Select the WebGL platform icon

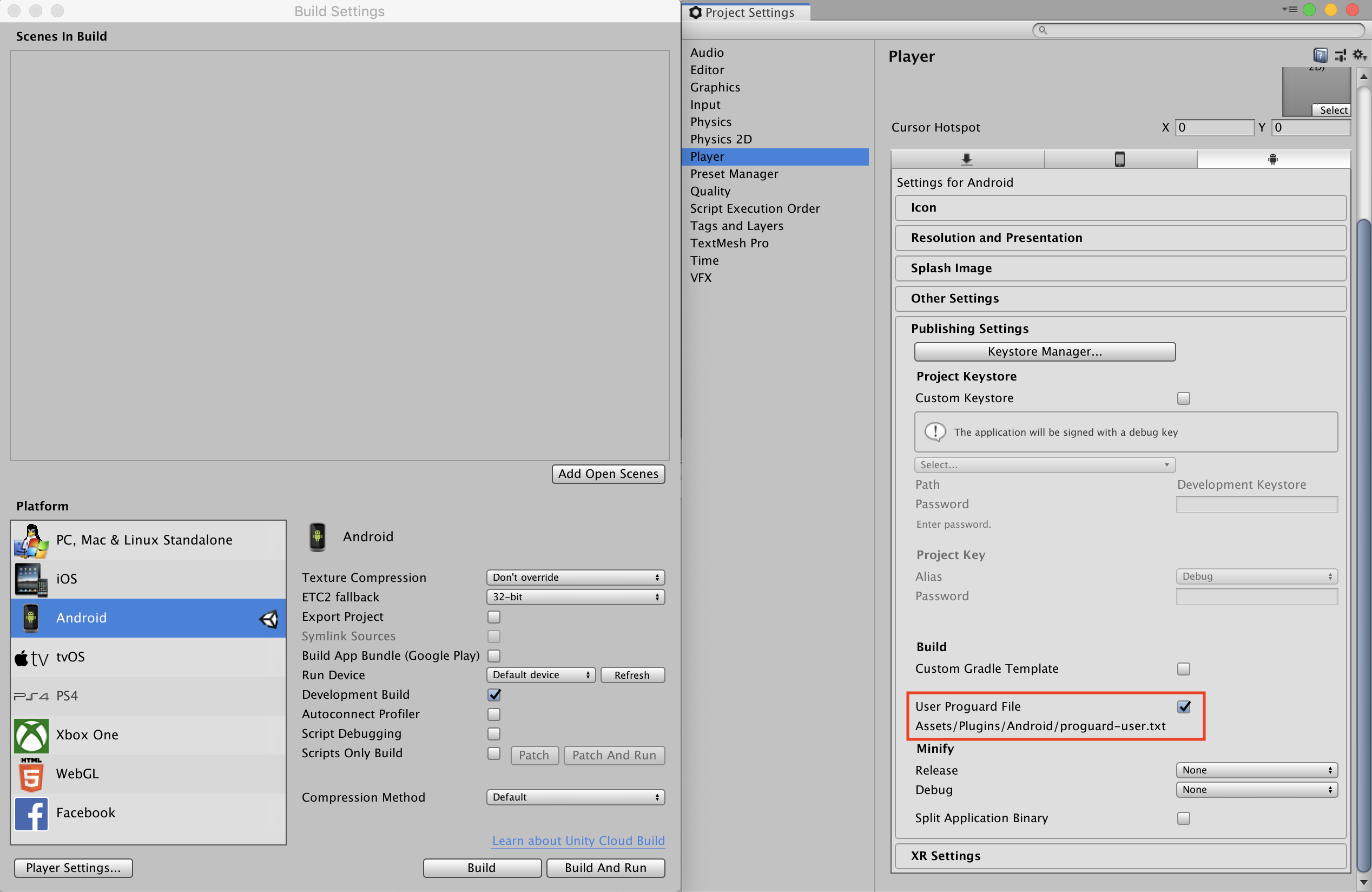pyautogui.click(x=29, y=773)
